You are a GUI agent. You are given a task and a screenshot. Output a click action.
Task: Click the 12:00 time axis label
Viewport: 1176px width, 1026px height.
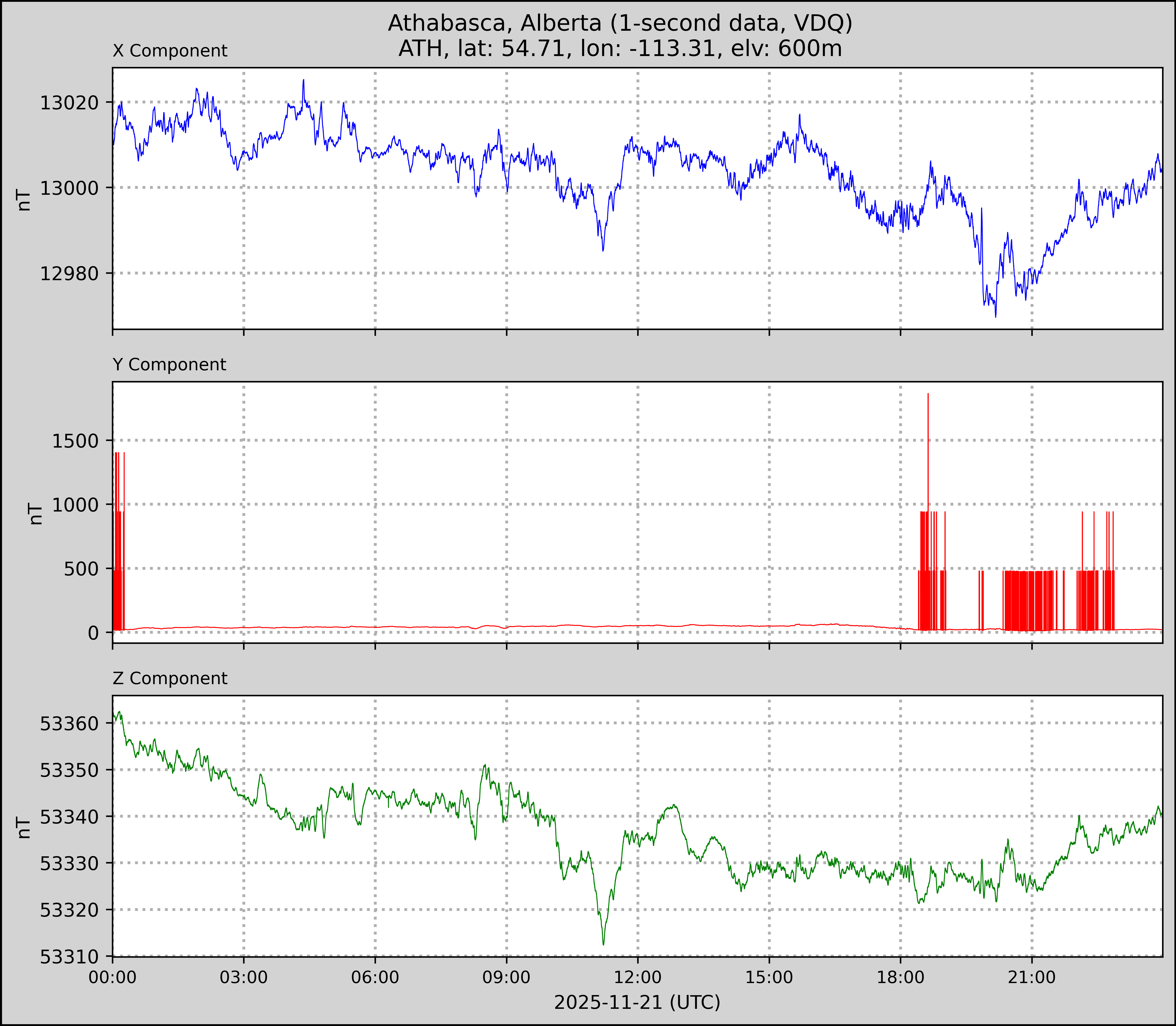(638, 977)
